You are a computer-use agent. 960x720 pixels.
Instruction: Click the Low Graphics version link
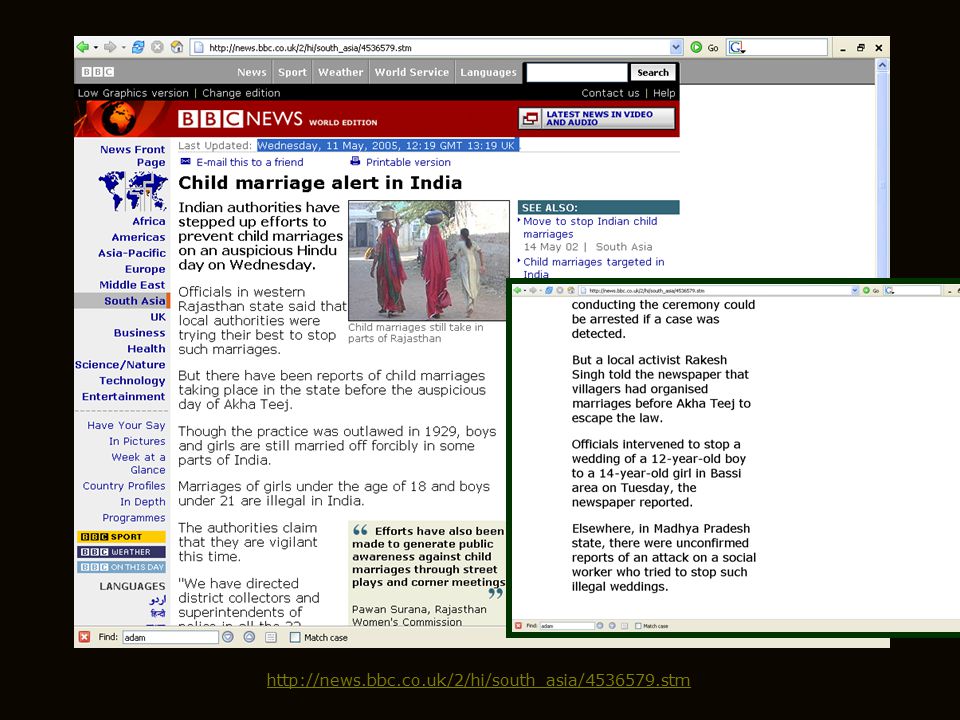coord(133,93)
